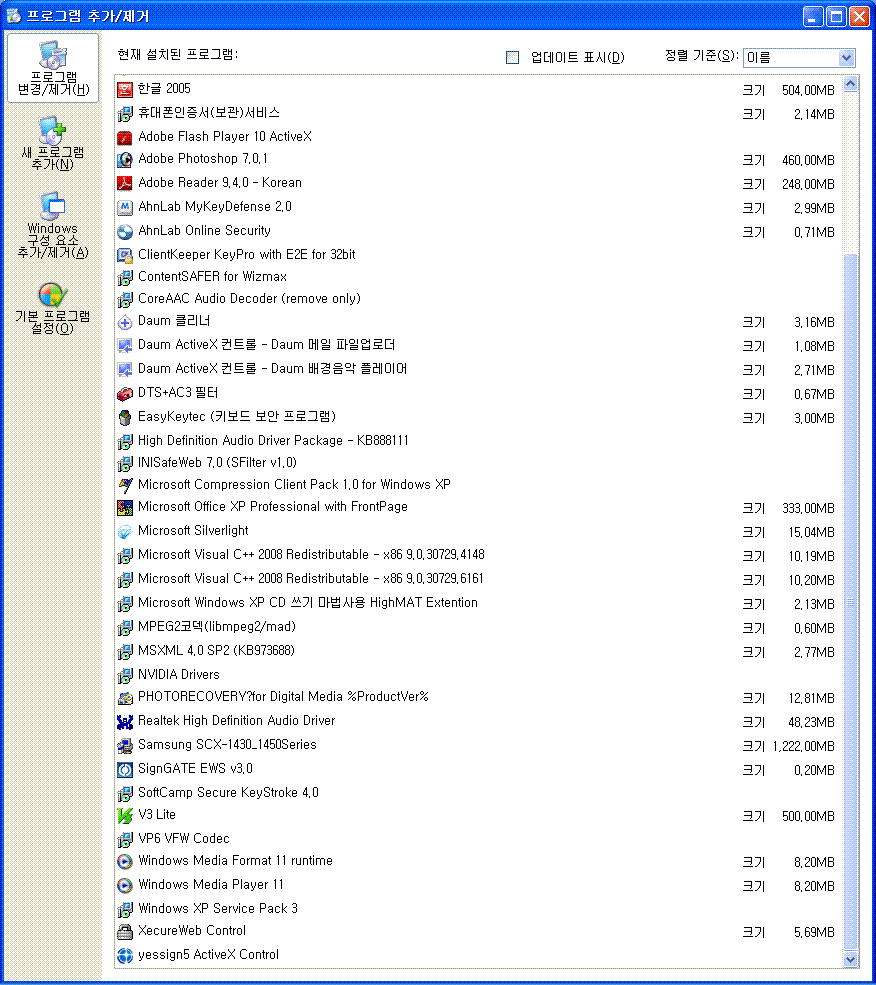This screenshot has width=876, height=985.
Task: Click Realtek High Definition Audio icon
Action: (125, 721)
